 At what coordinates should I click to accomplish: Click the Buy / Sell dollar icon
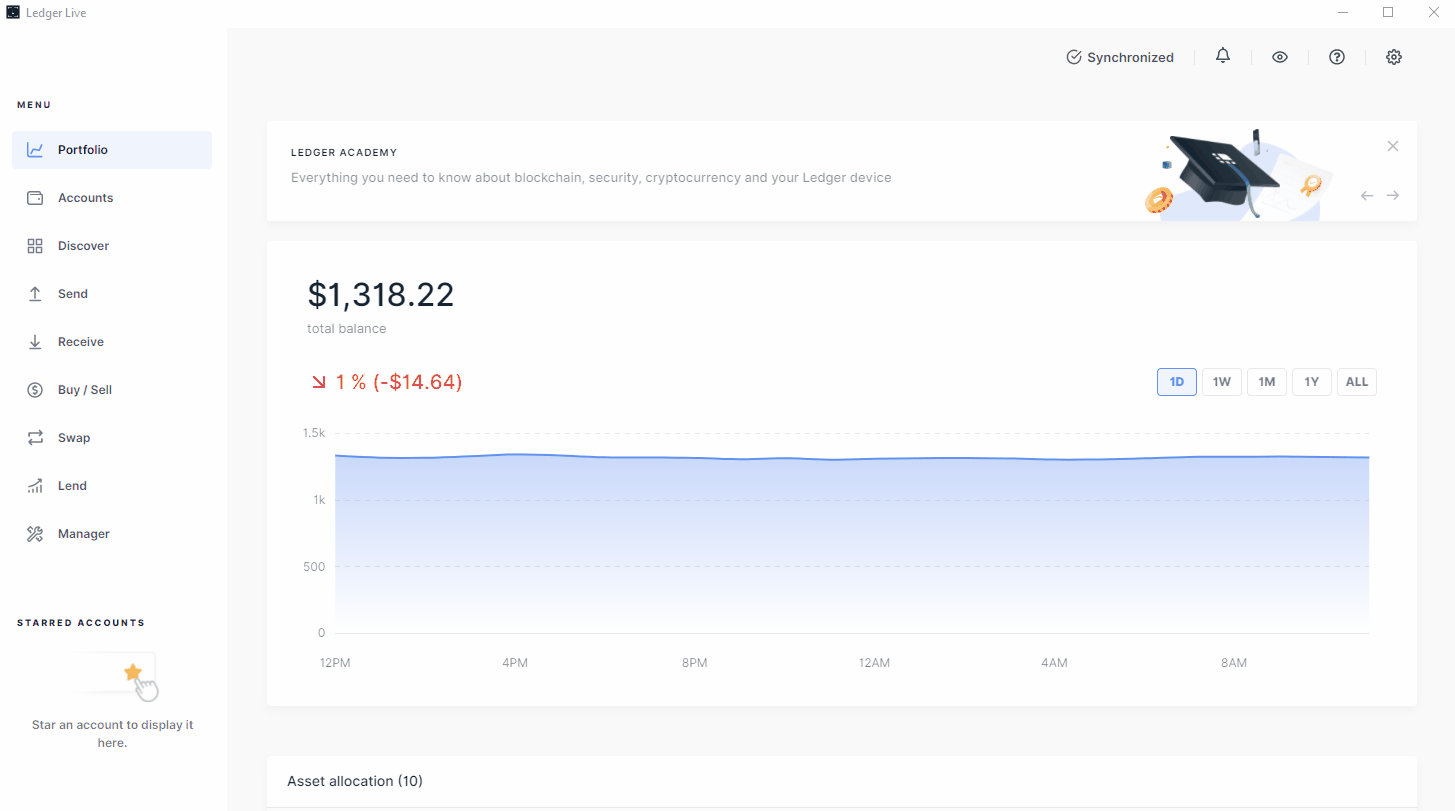tap(35, 390)
